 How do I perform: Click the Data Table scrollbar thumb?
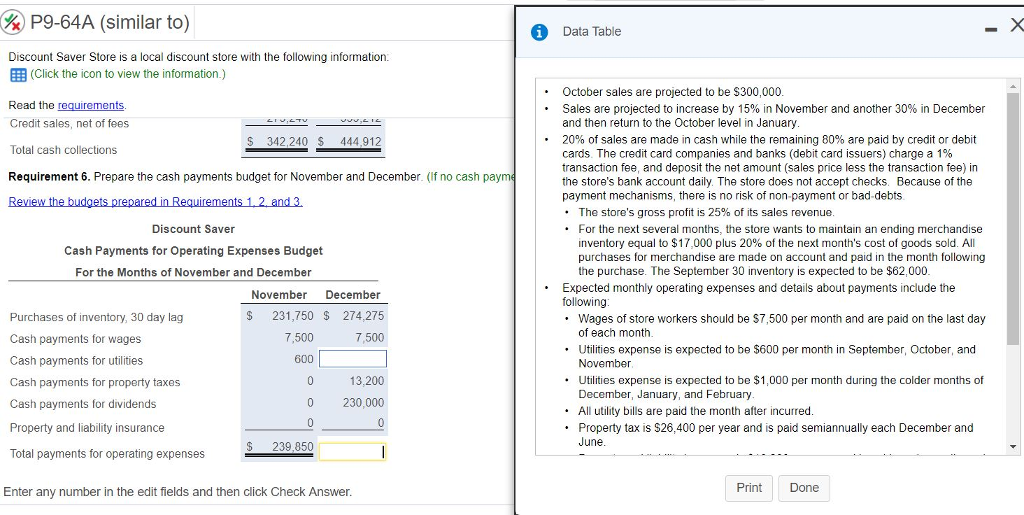(x=1013, y=219)
